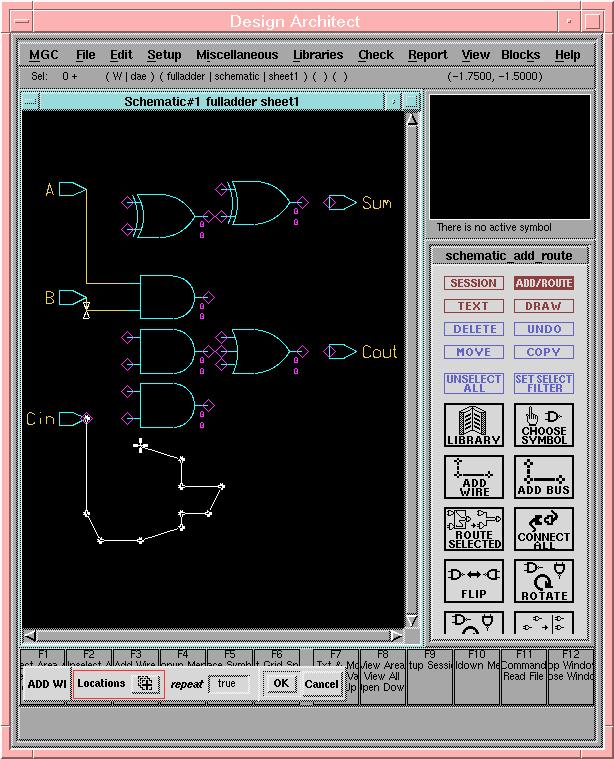Click the Connect All icon

(x=544, y=529)
